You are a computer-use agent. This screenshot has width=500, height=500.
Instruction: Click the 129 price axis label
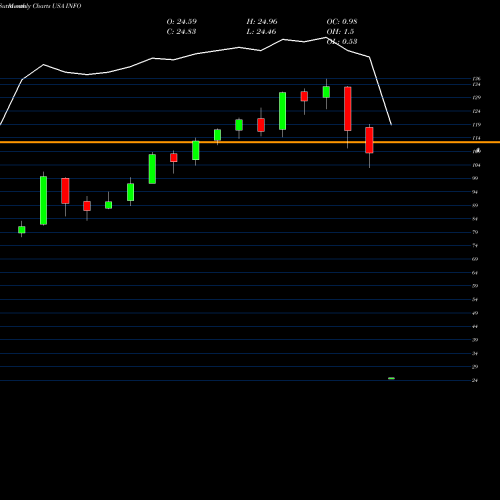tap(476, 98)
